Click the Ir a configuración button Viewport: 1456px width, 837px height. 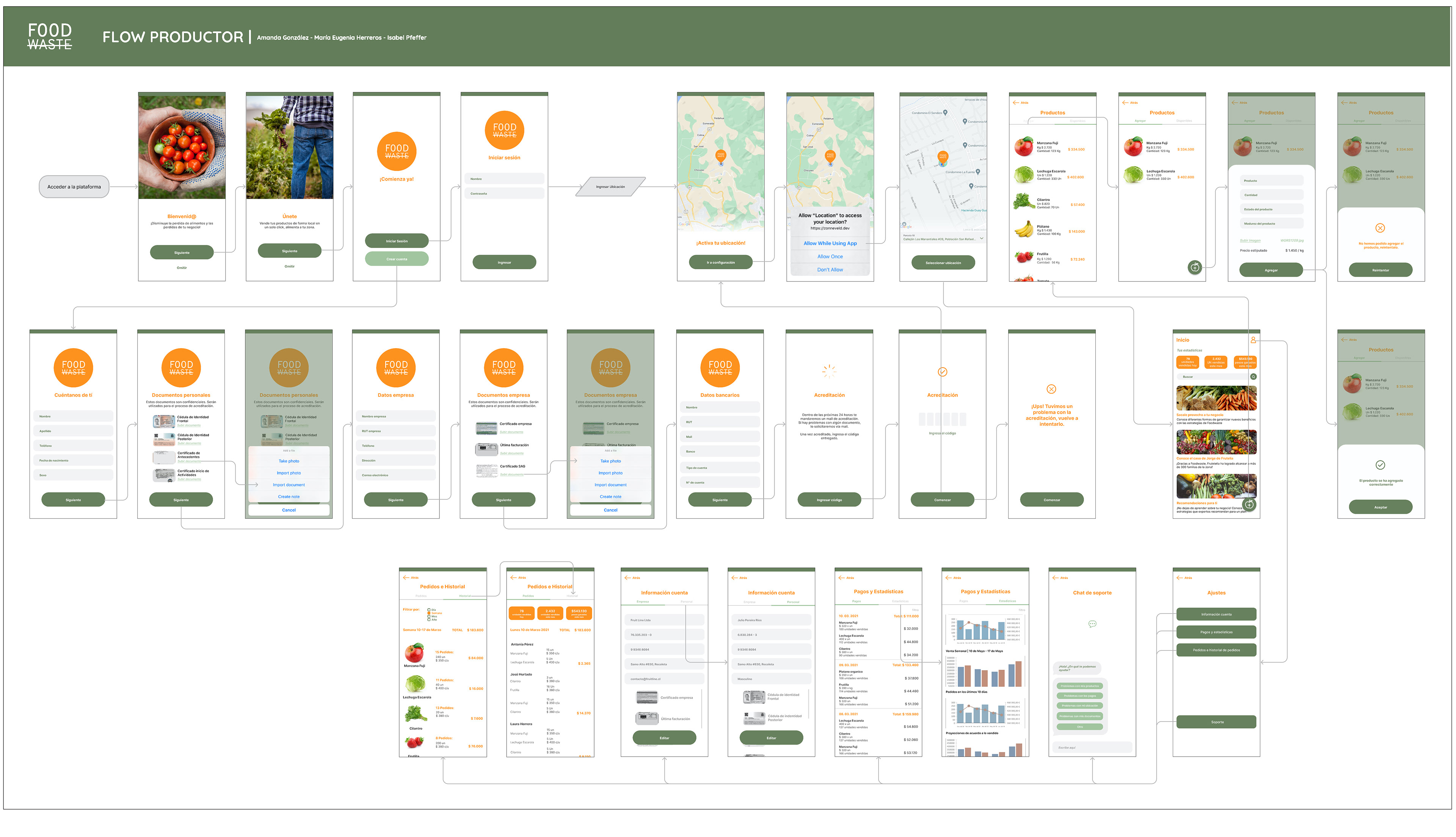click(x=720, y=262)
